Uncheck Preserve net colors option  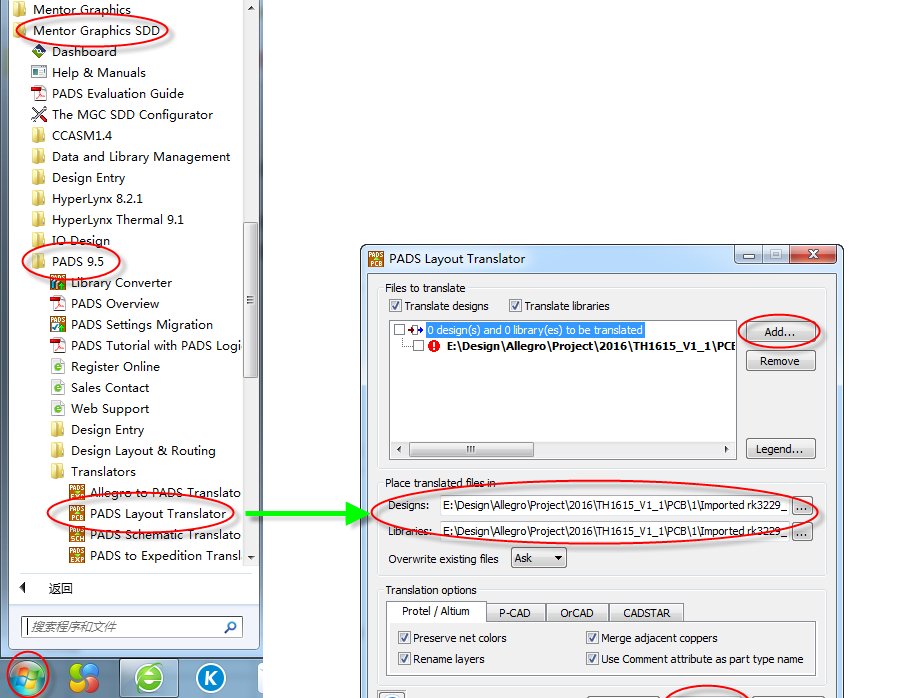(x=405, y=638)
